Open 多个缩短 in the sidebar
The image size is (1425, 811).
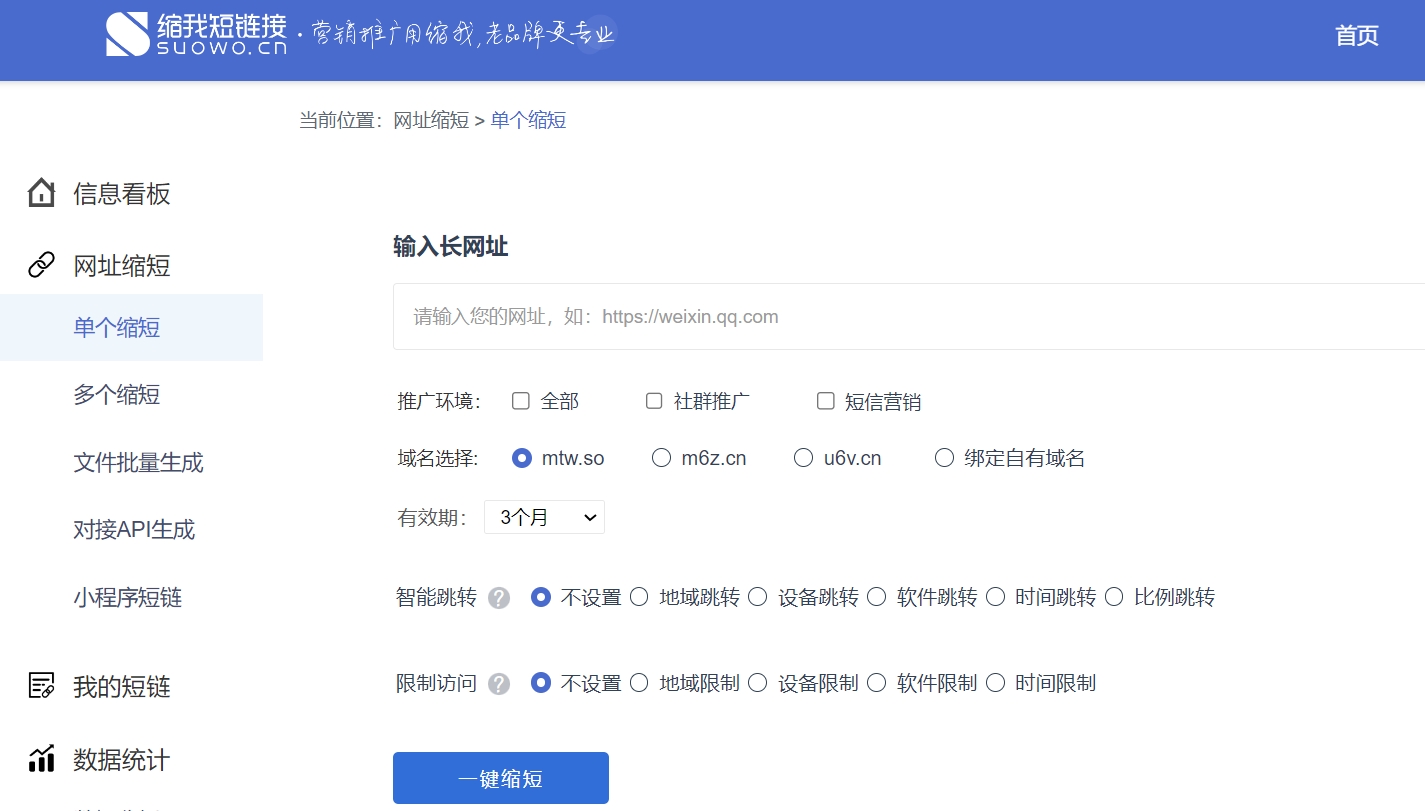(116, 395)
